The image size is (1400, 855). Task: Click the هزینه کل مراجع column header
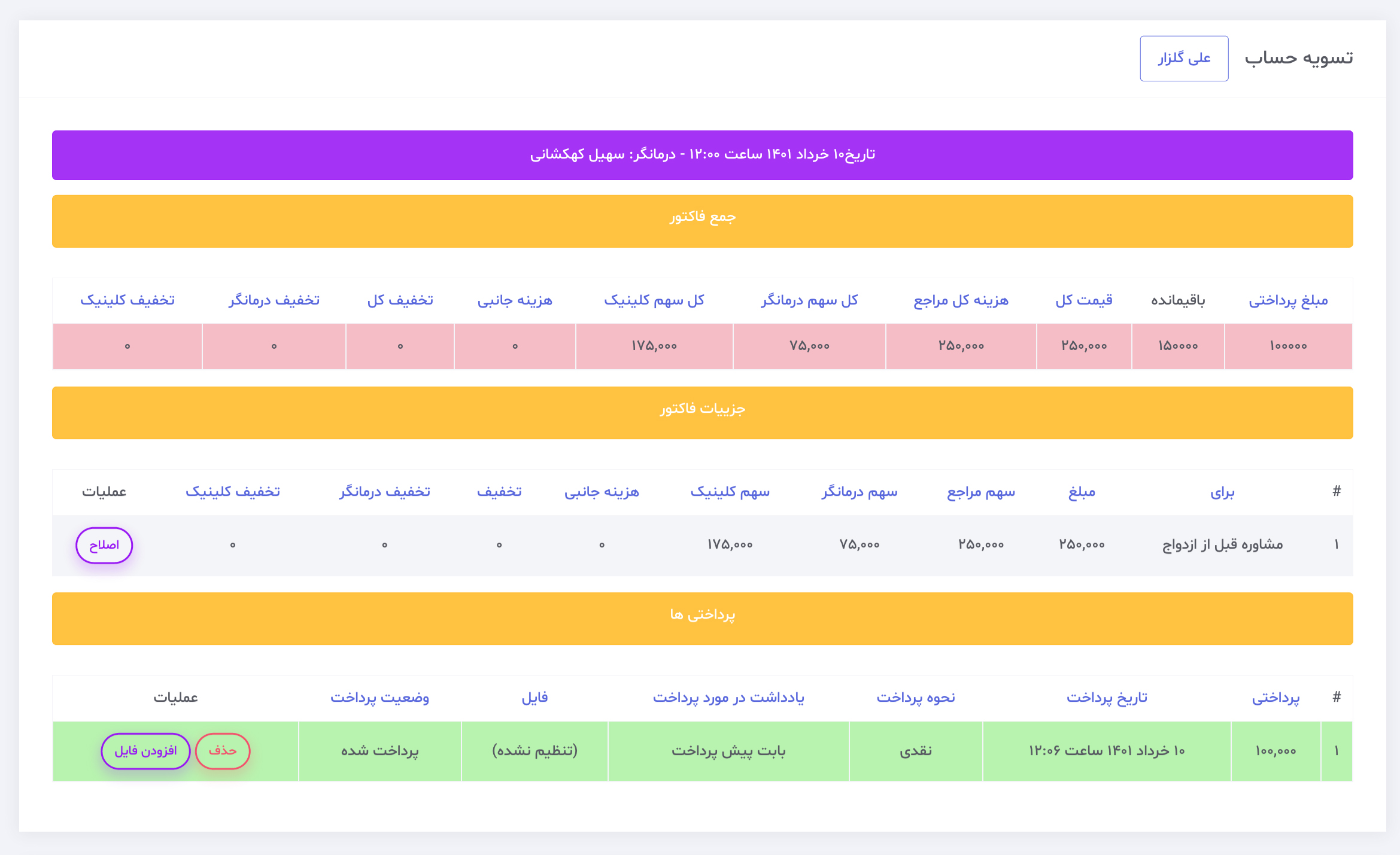(961, 300)
